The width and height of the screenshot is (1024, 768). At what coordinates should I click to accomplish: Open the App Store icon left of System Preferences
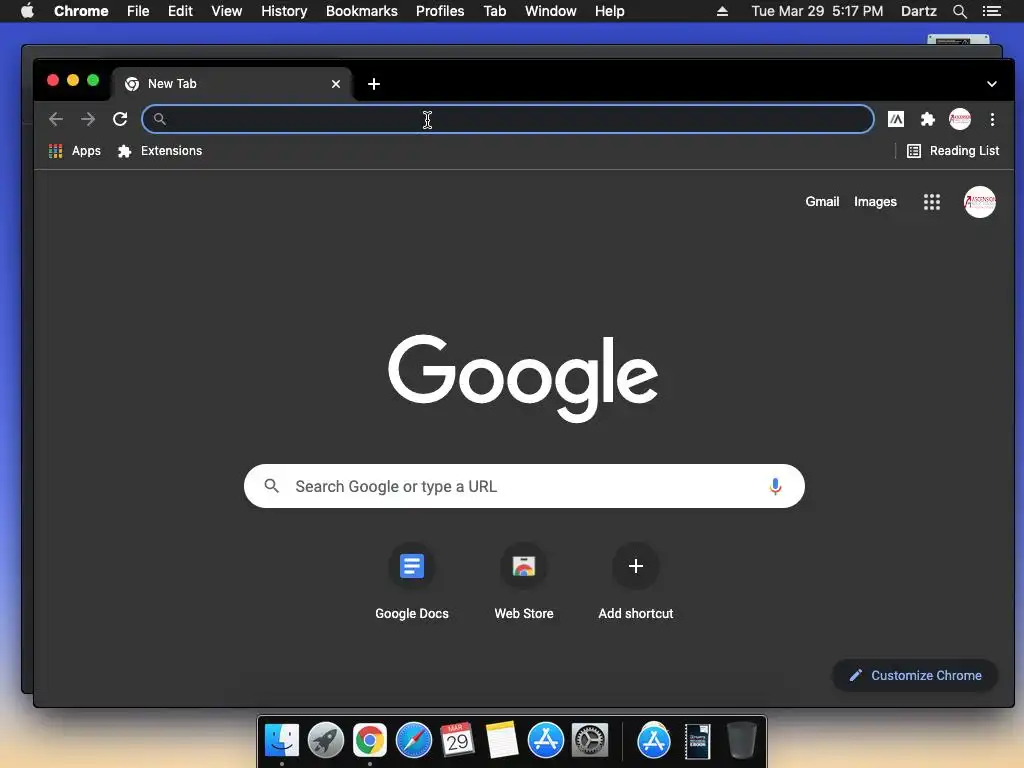point(545,741)
